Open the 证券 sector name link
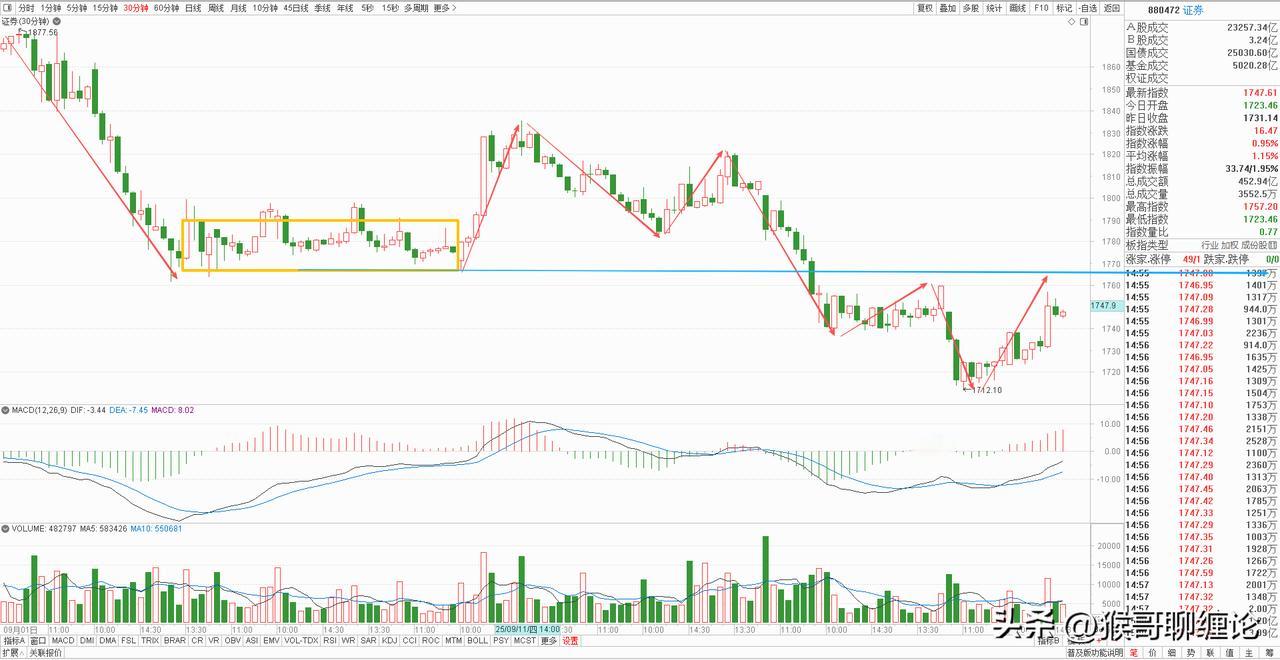 click(x=1193, y=10)
